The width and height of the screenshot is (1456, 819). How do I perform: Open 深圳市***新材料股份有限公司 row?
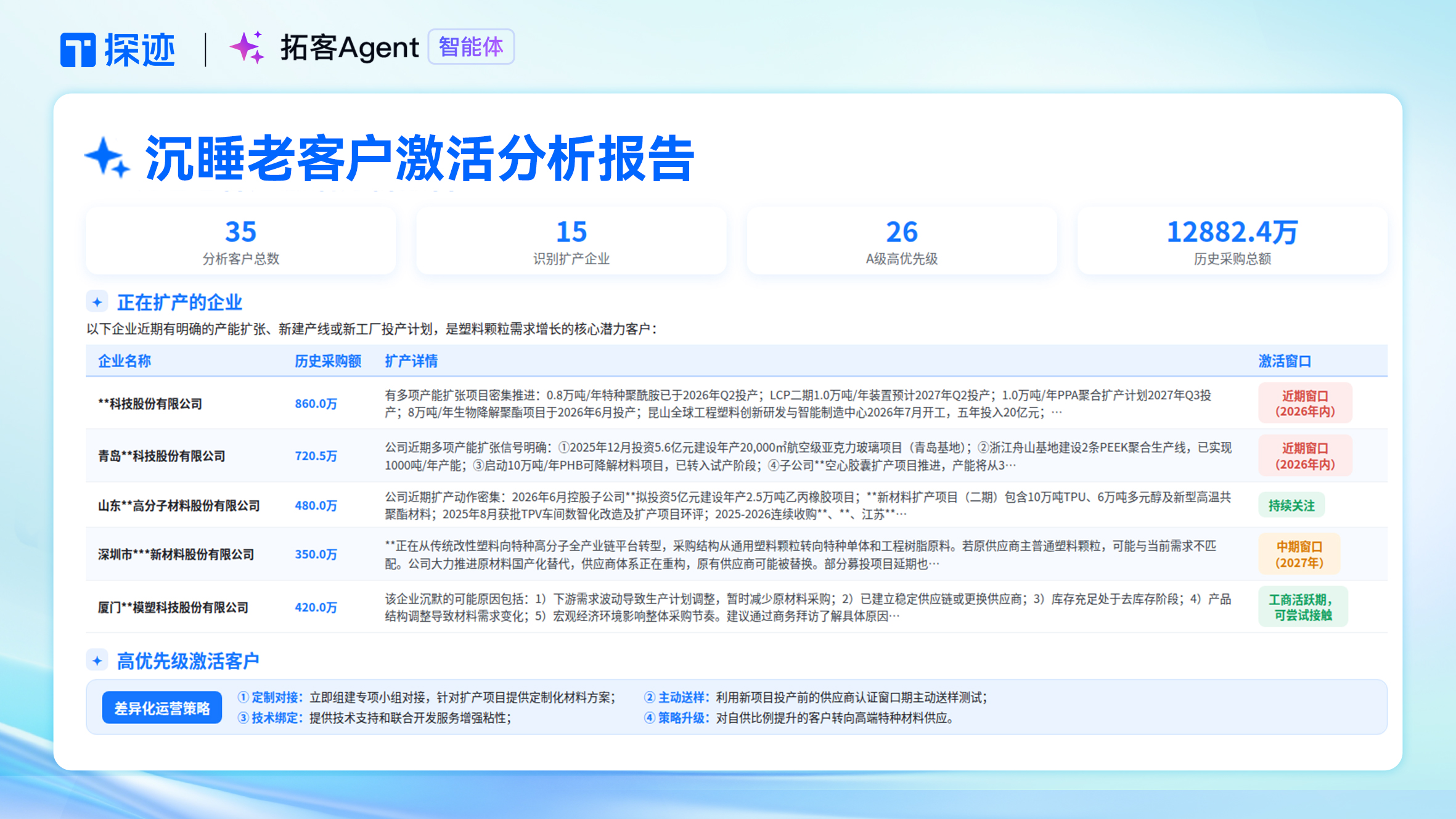click(x=737, y=554)
